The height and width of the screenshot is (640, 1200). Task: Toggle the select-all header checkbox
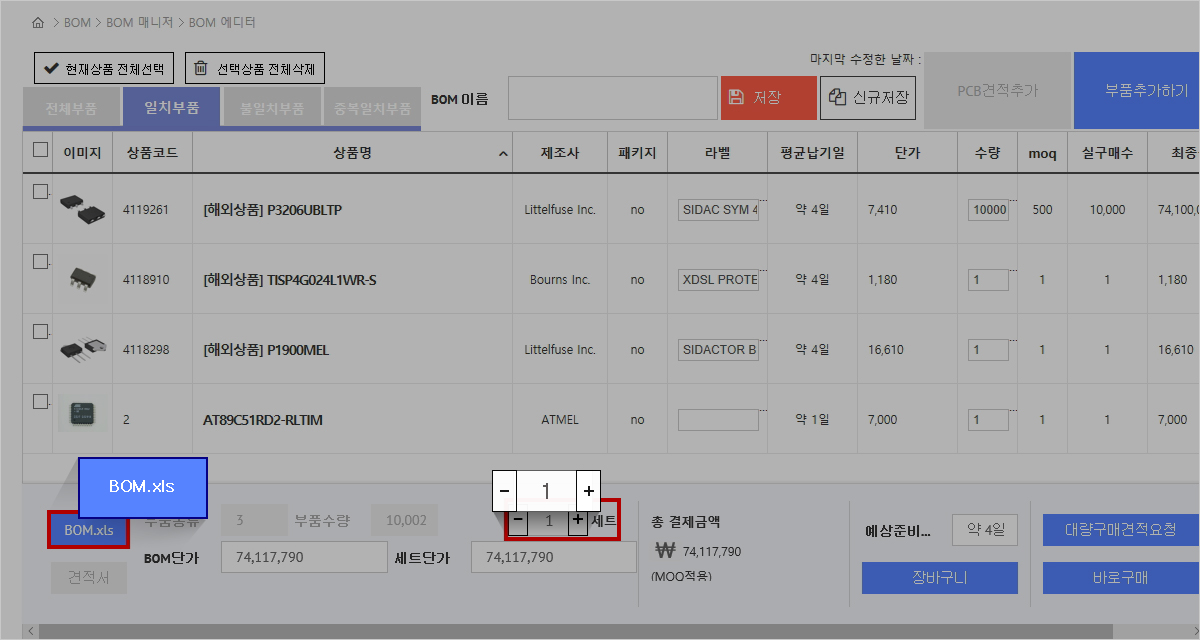pyautogui.click(x=40, y=150)
